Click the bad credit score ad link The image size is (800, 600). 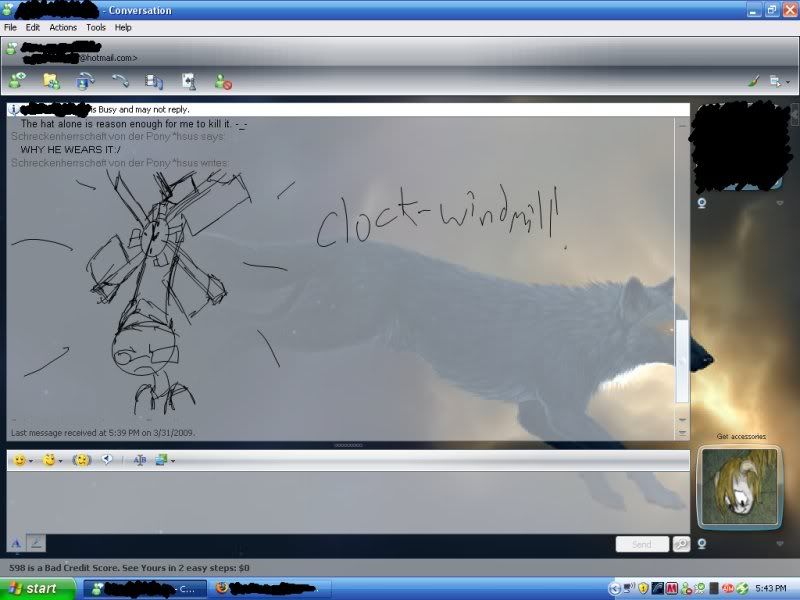[x=128, y=568]
